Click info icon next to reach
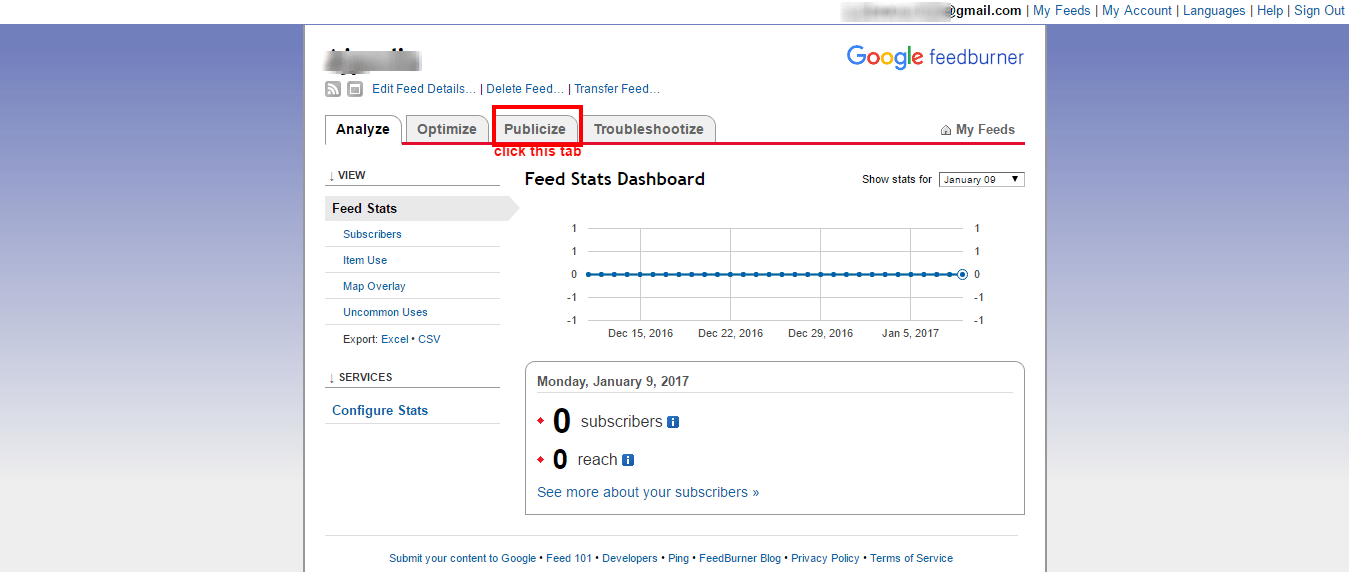Viewport: 1349px width, 572px height. 628,460
